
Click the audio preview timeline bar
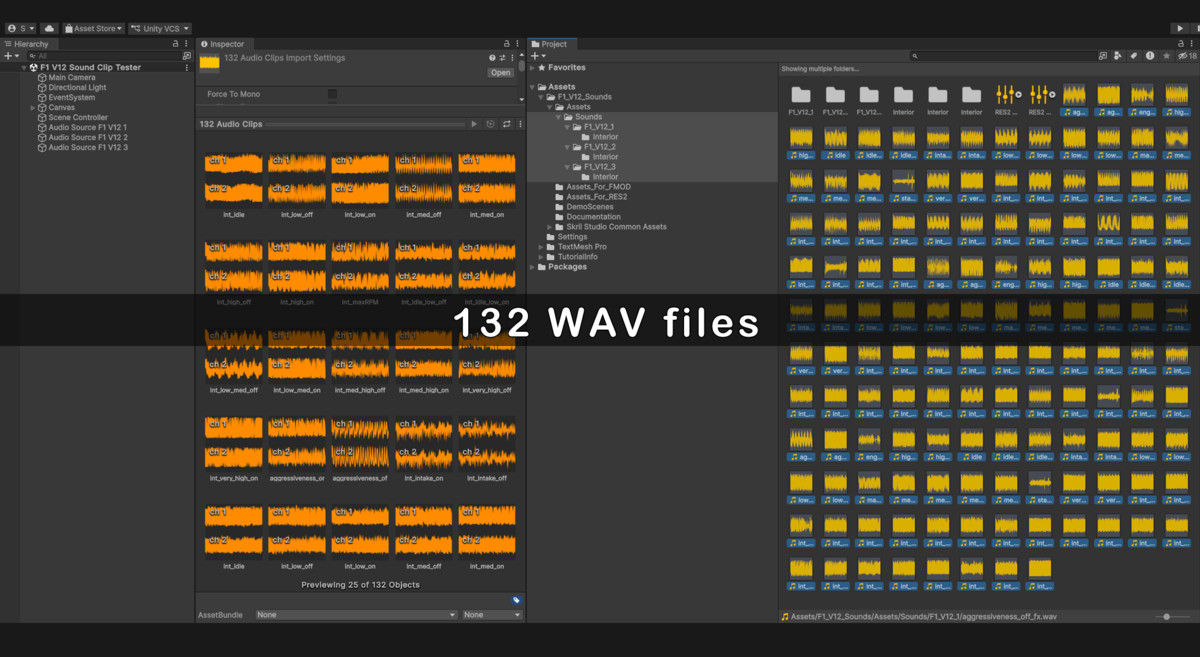click(366, 124)
